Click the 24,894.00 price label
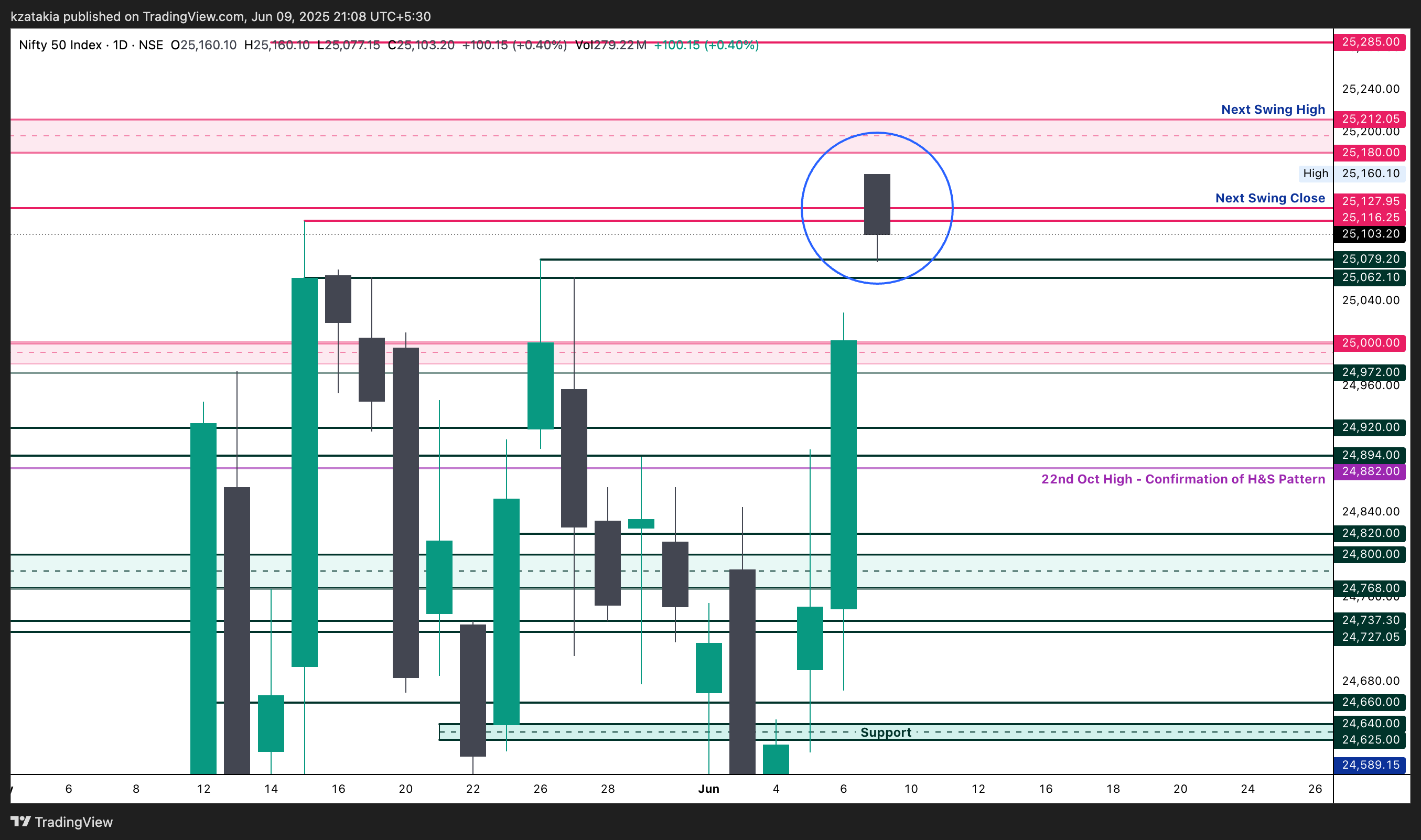 tap(1370, 455)
